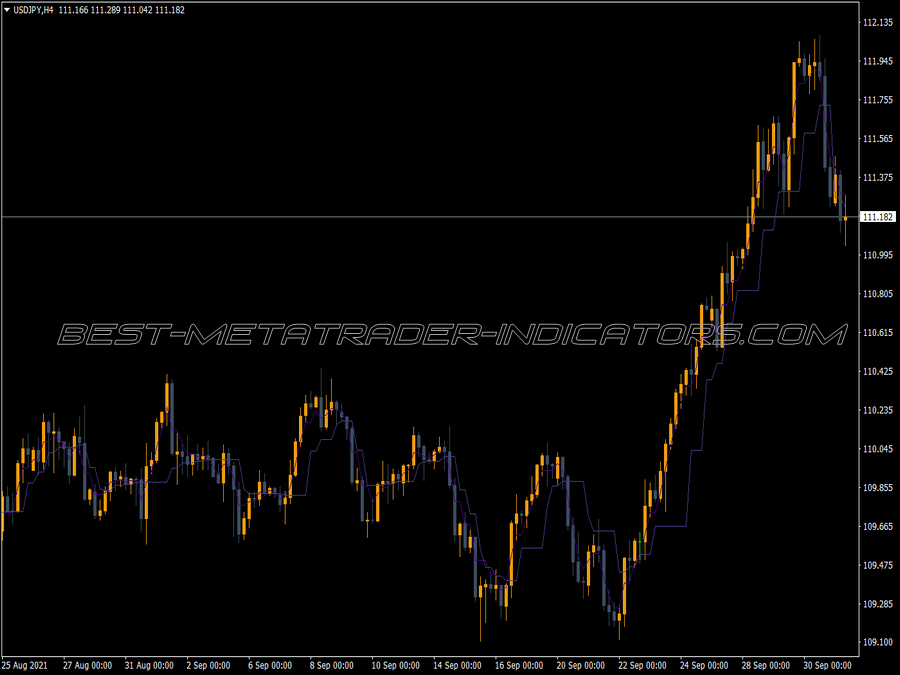Click the 10 Sep 00:00 time label
Screen dimensions: 900x675
tap(395, 665)
